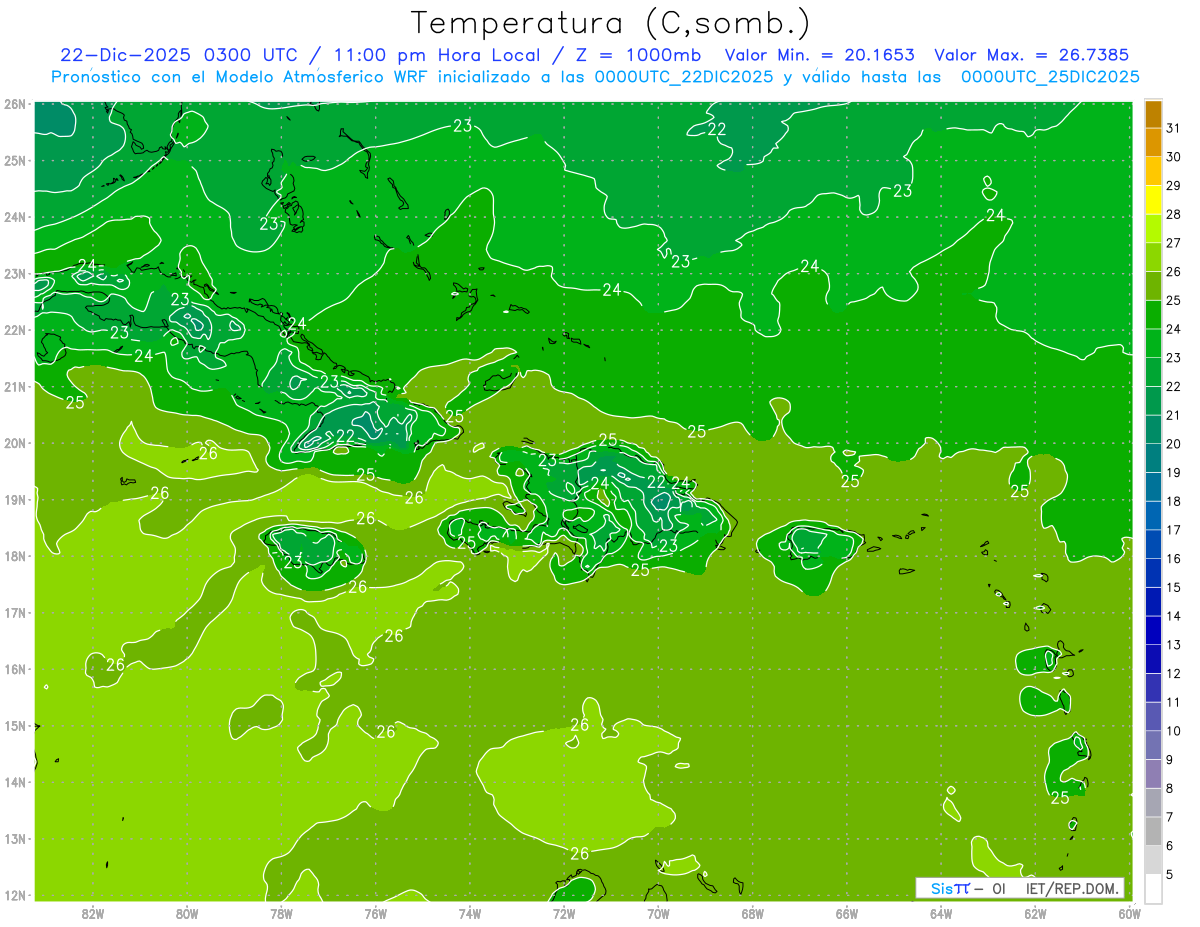
Task: Click the longitude axis label '72W'
Action: (564, 913)
